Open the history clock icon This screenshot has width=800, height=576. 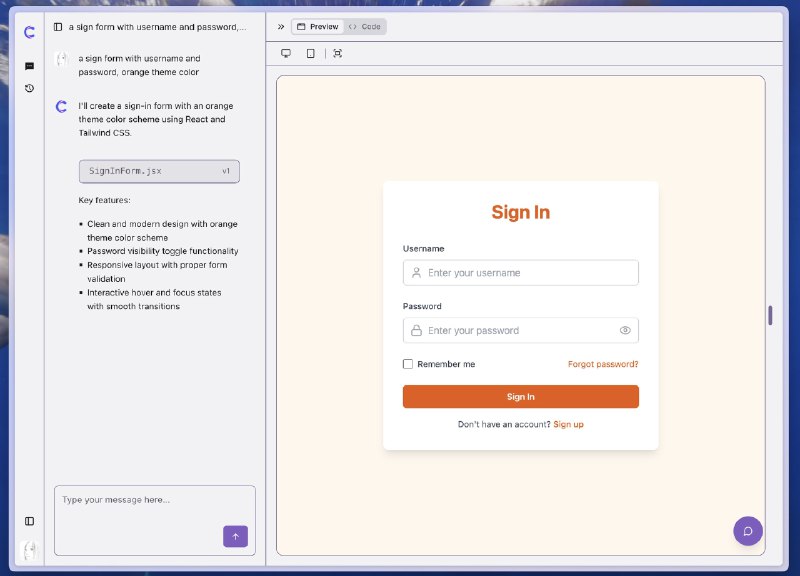click(x=30, y=88)
